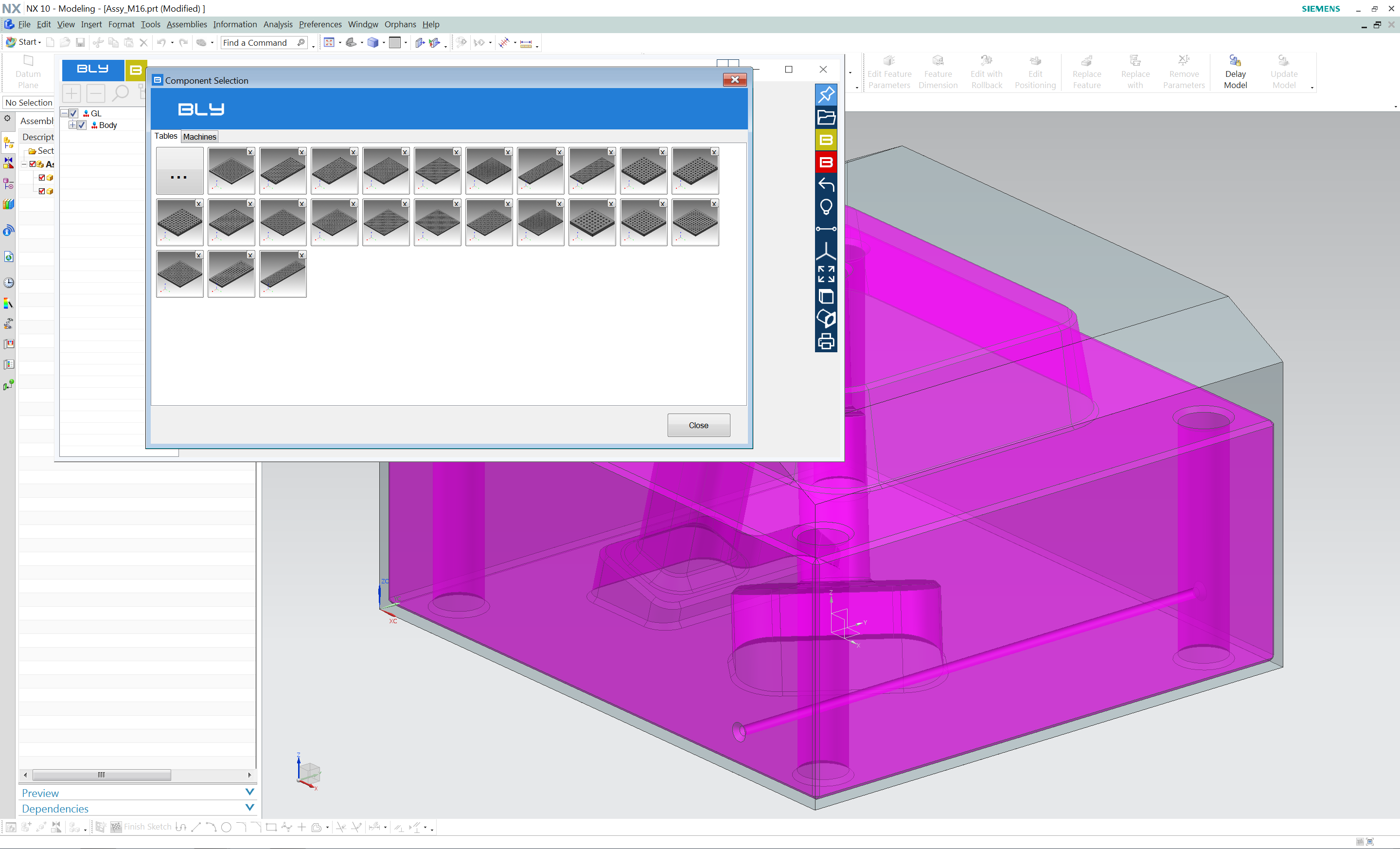Click the measure distance icon in BLY toolbar
The height and width of the screenshot is (849, 1400).
tap(826, 229)
